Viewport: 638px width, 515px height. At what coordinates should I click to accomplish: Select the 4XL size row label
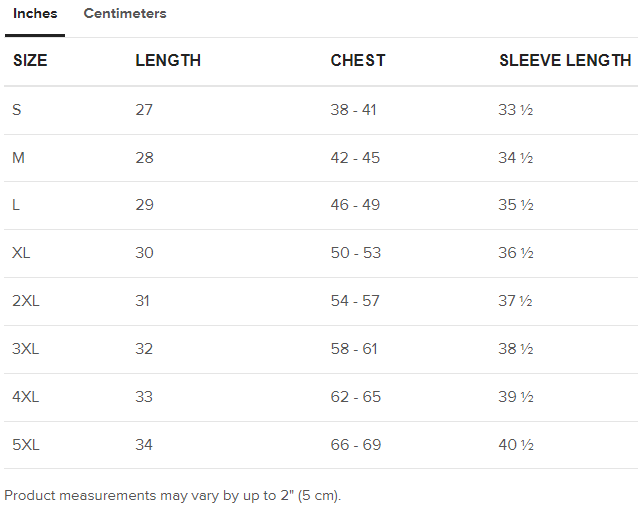(25, 397)
